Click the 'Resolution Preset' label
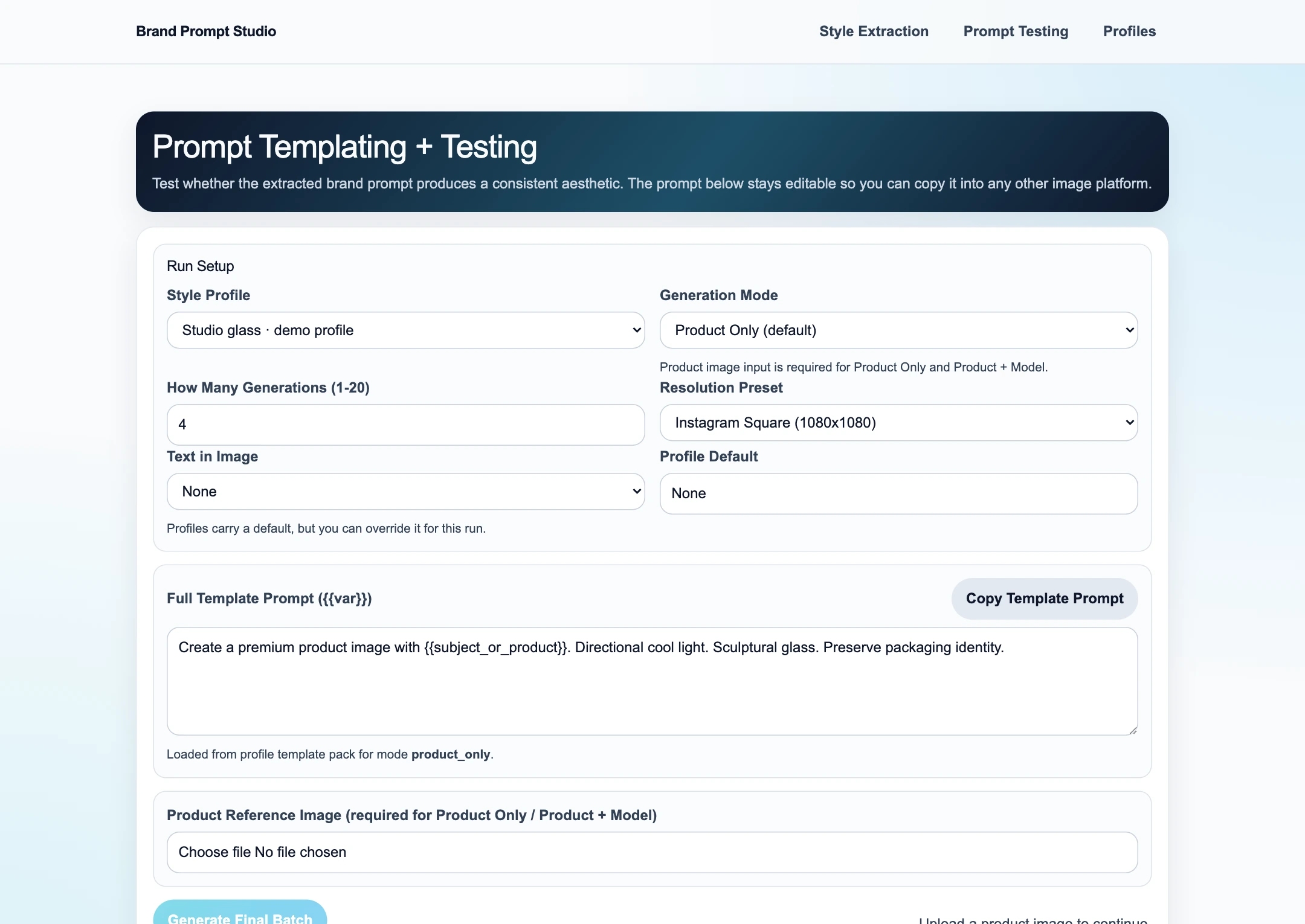This screenshot has height=924, width=1305. (x=721, y=388)
